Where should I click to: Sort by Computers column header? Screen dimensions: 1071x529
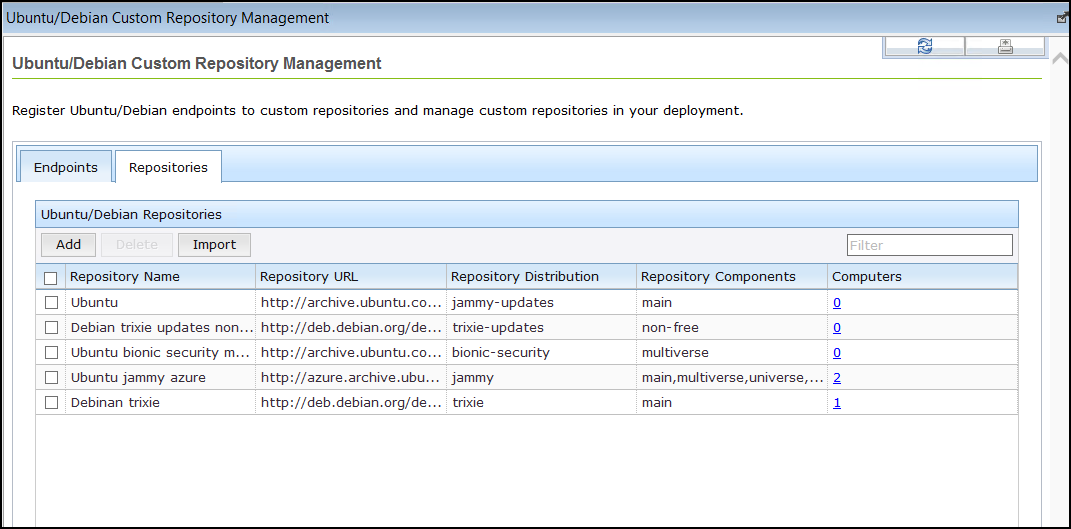pyautogui.click(x=922, y=277)
